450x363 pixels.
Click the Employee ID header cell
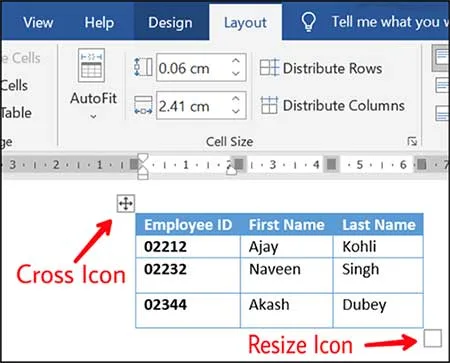coord(188,225)
